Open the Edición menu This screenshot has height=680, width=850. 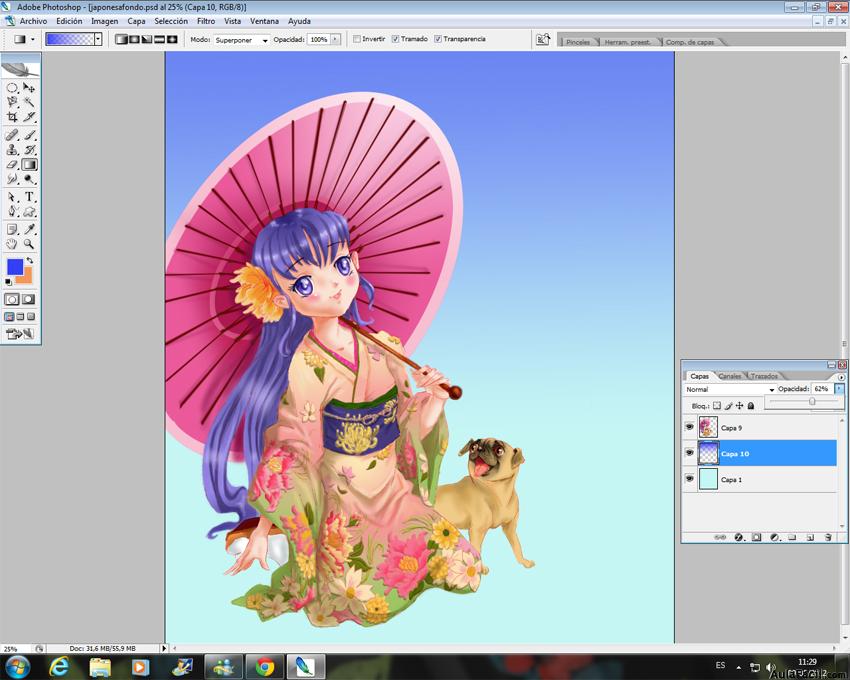(69, 21)
